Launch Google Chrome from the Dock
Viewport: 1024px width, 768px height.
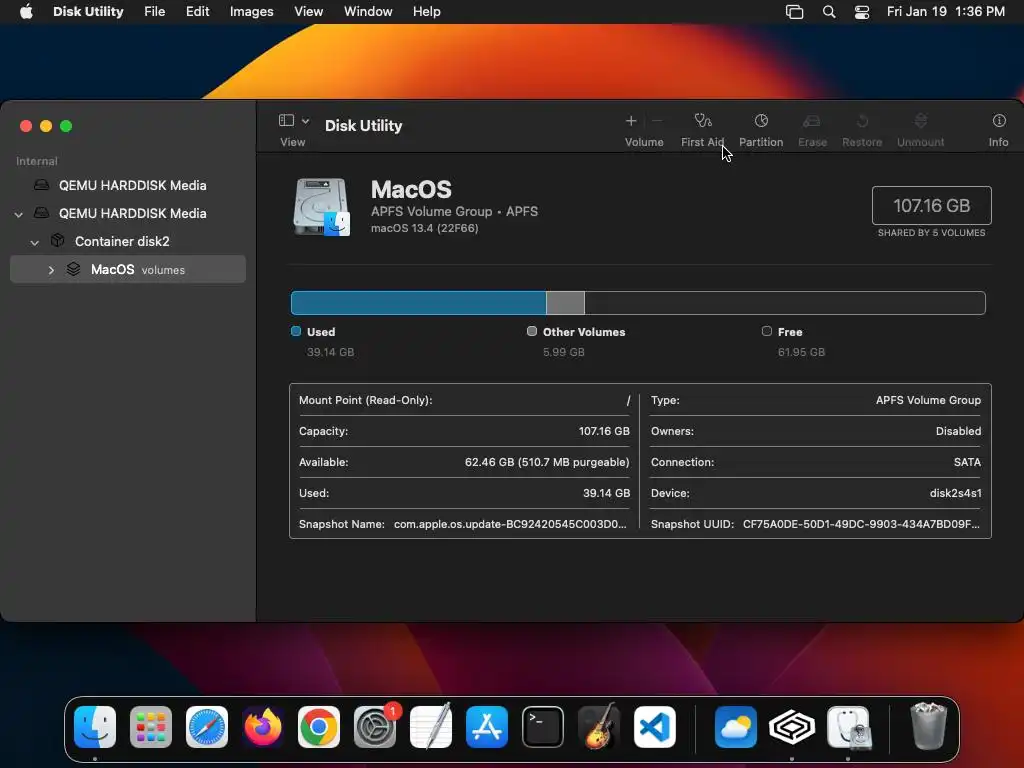319,727
